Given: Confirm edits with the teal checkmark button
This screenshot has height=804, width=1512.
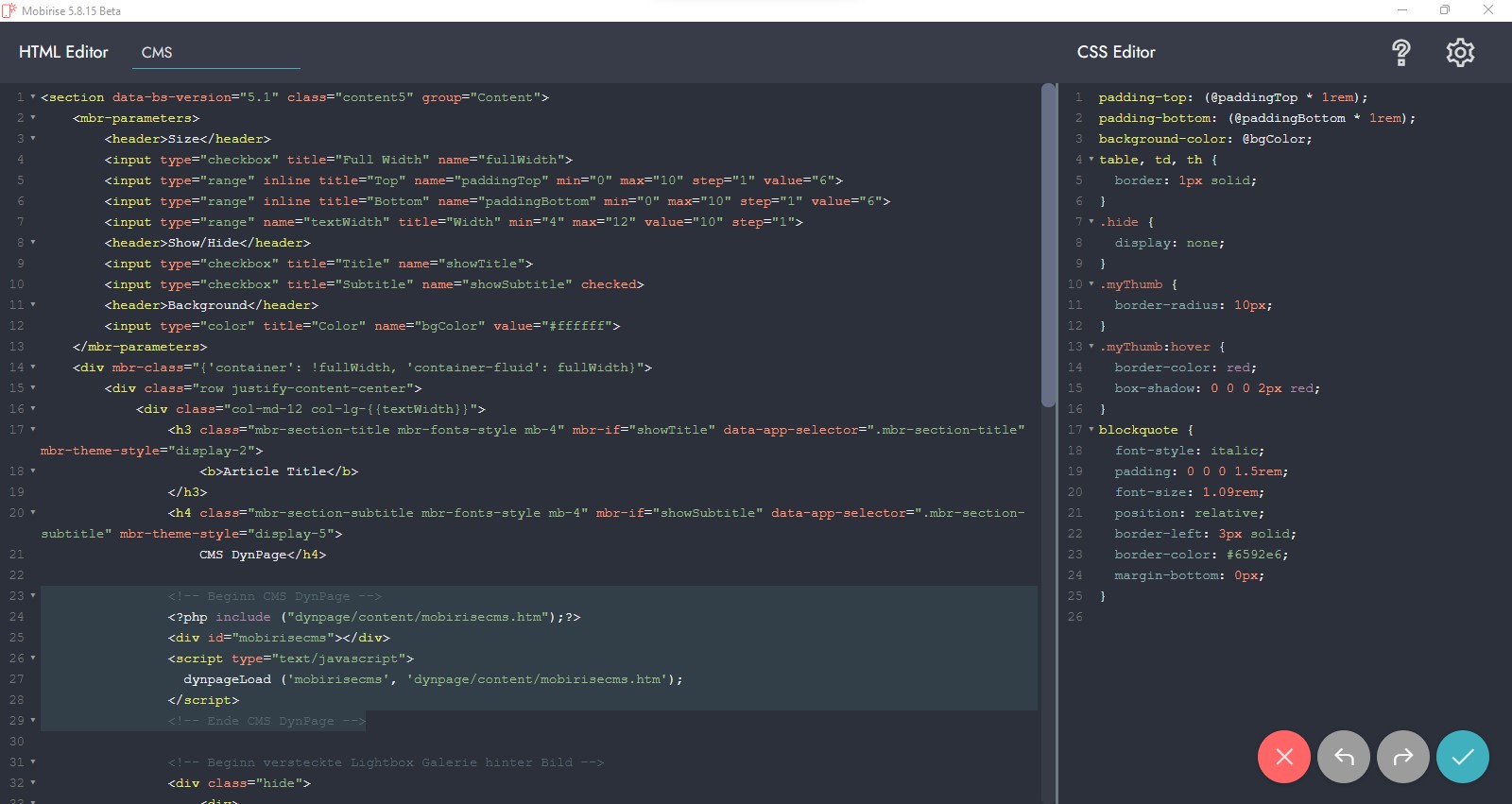Looking at the screenshot, I should (1462, 757).
